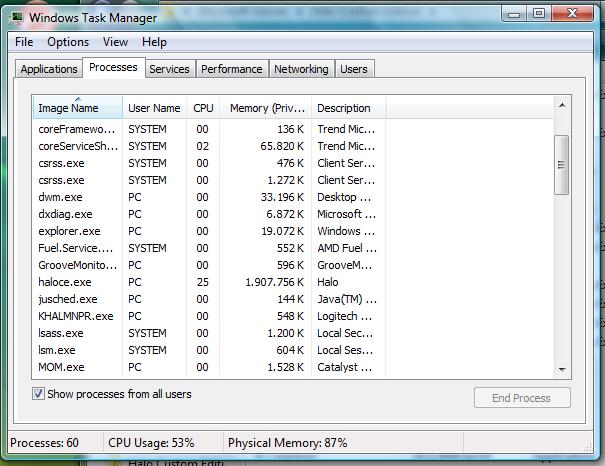Switch to the Users tab
This screenshot has width=605, height=466.
click(353, 69)
